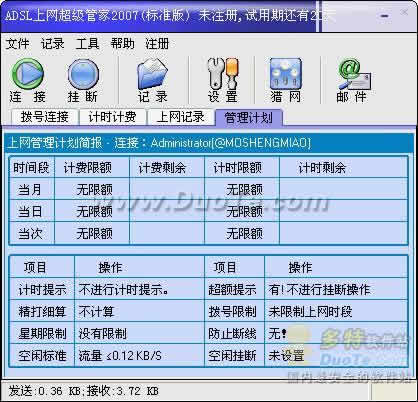Open the 设置 tools toolbar icon
418x402 pixels.
(223, 74)
